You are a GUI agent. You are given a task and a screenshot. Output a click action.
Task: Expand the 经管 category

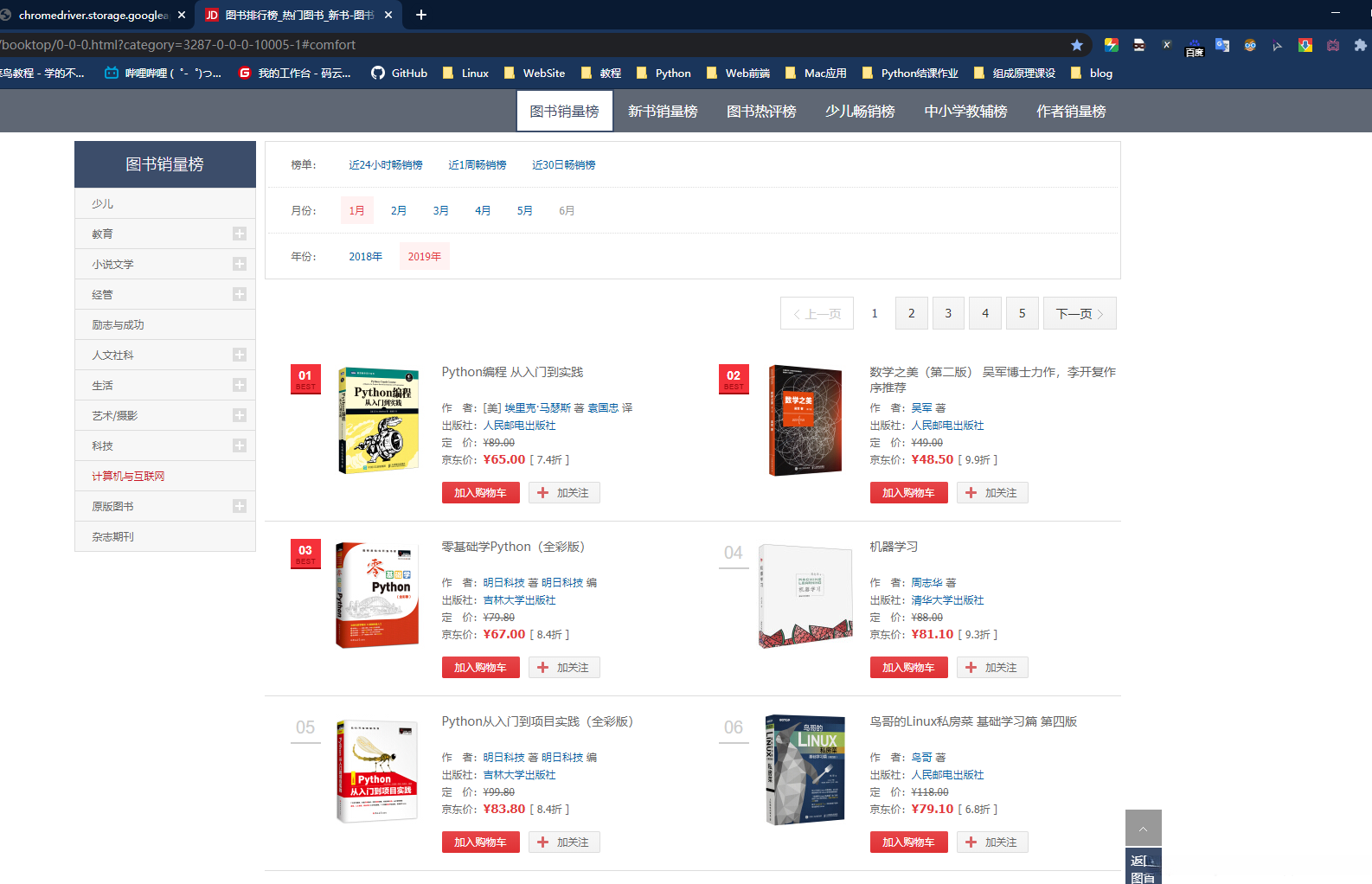(240, 294)
